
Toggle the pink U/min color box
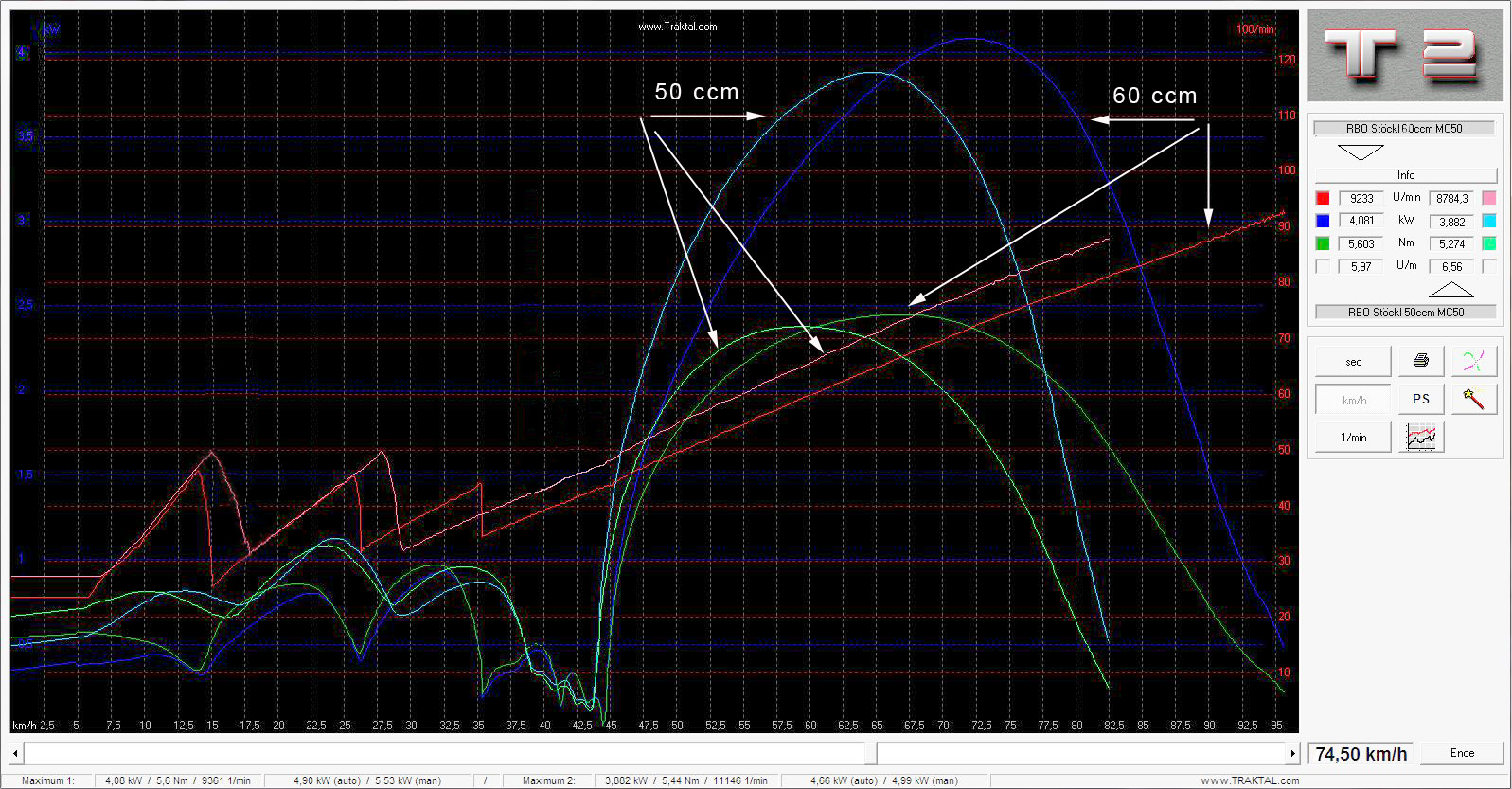pos(1489,198)
